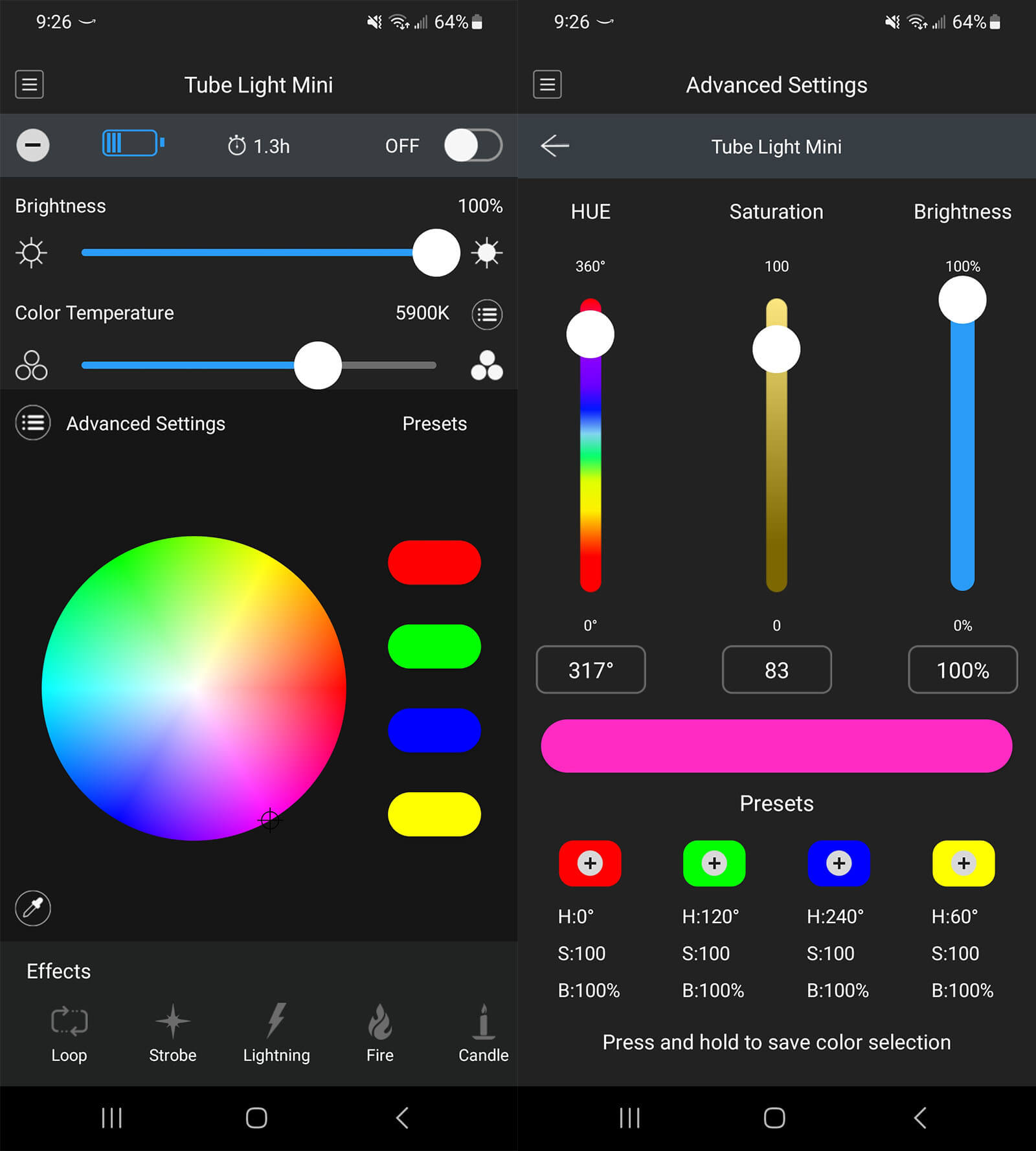This screenshot has height=1151, width=1036.
Task: Tap the eyedropper color picker icon
Action: [x=33, y=908]
